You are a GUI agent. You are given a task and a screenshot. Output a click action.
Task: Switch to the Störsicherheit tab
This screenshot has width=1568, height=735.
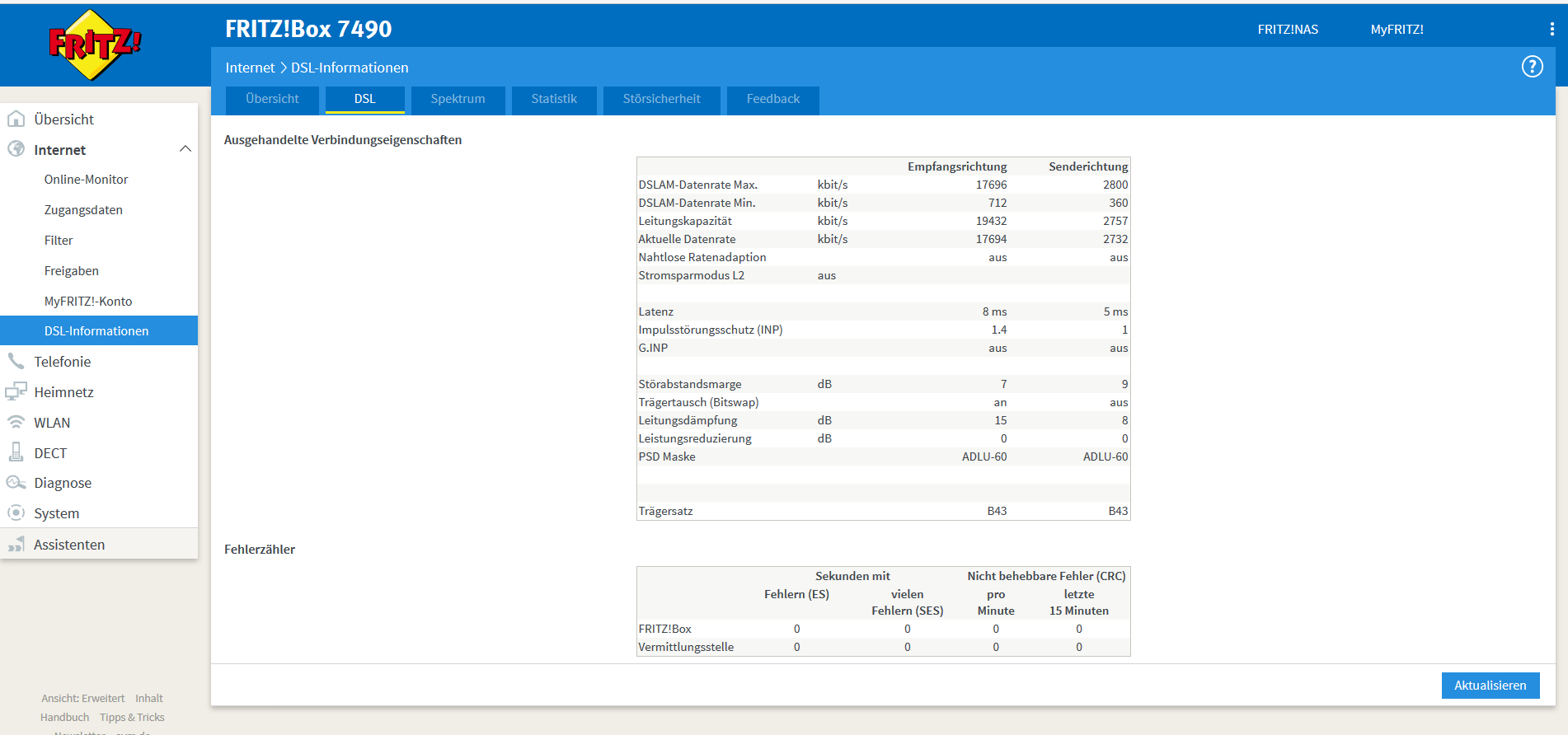[661, 100]
